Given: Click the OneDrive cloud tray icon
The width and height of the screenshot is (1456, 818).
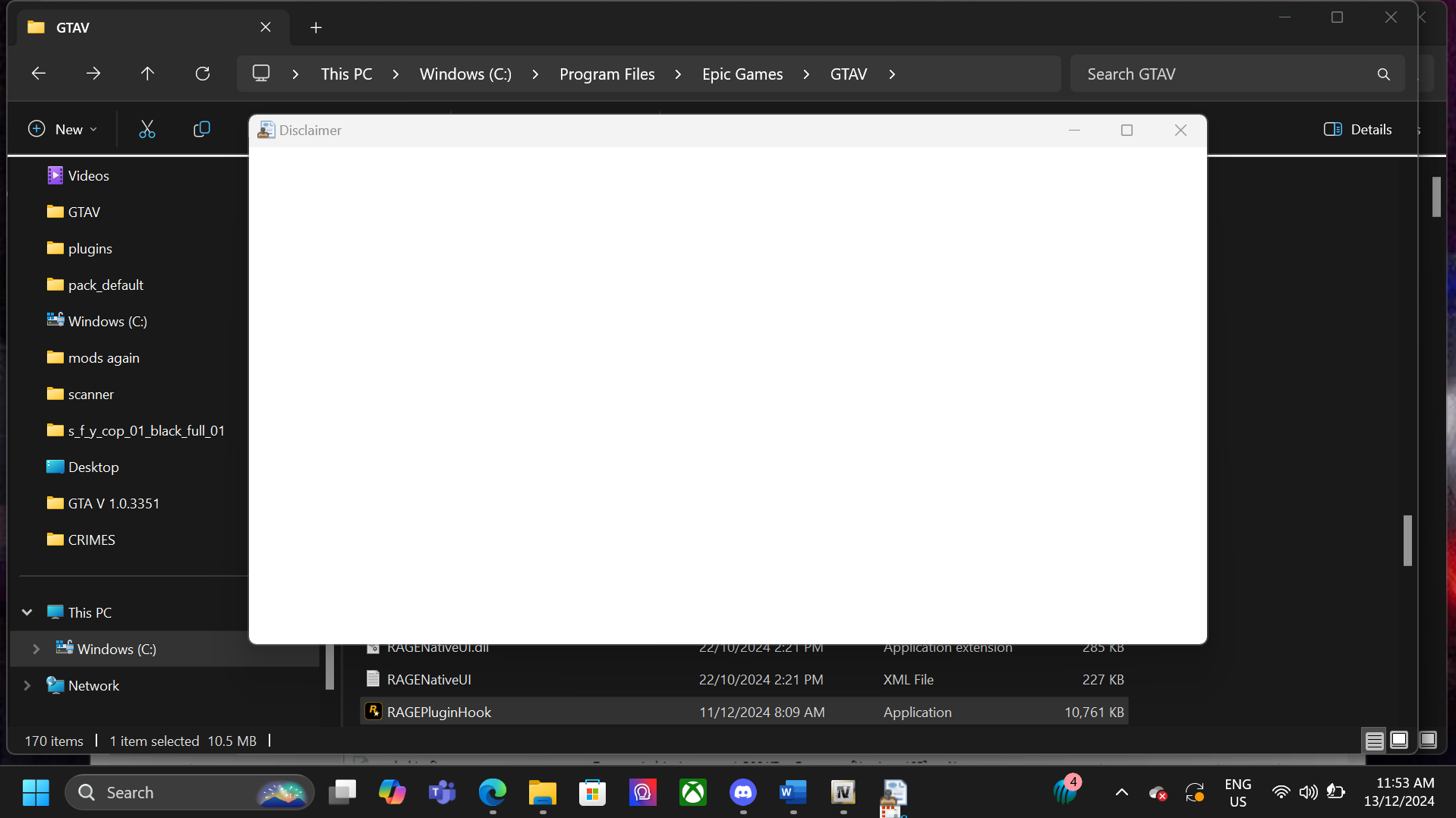Looking at the screenshot, I should (x=1158, y=793).
